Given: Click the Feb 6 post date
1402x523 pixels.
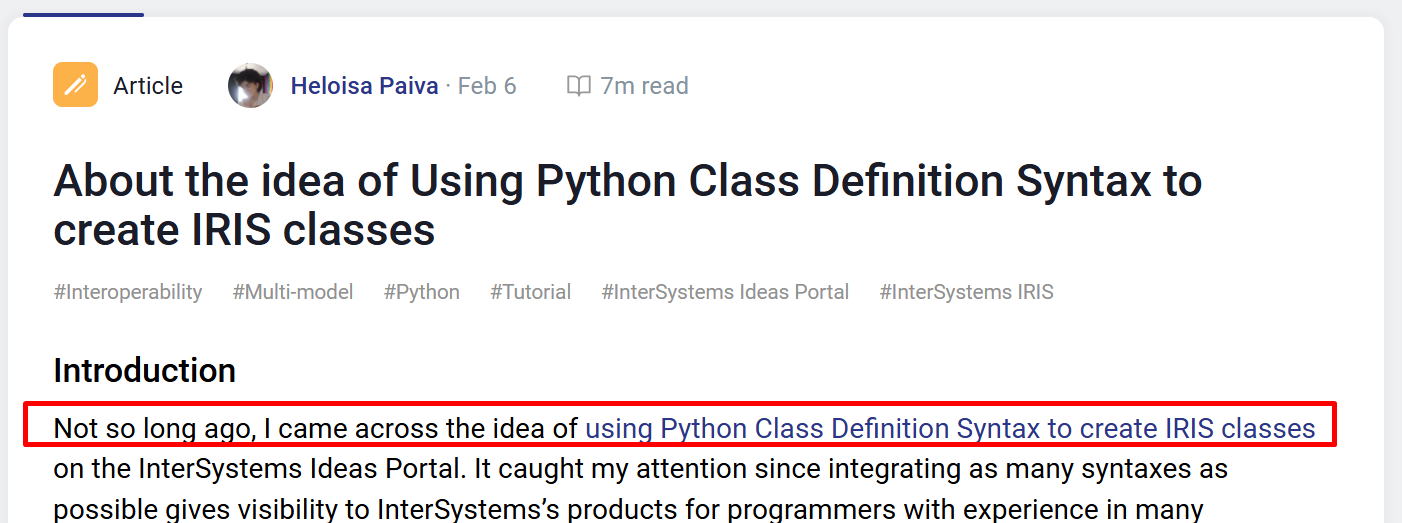Looking at the screenshot, I should coord(487,86).
